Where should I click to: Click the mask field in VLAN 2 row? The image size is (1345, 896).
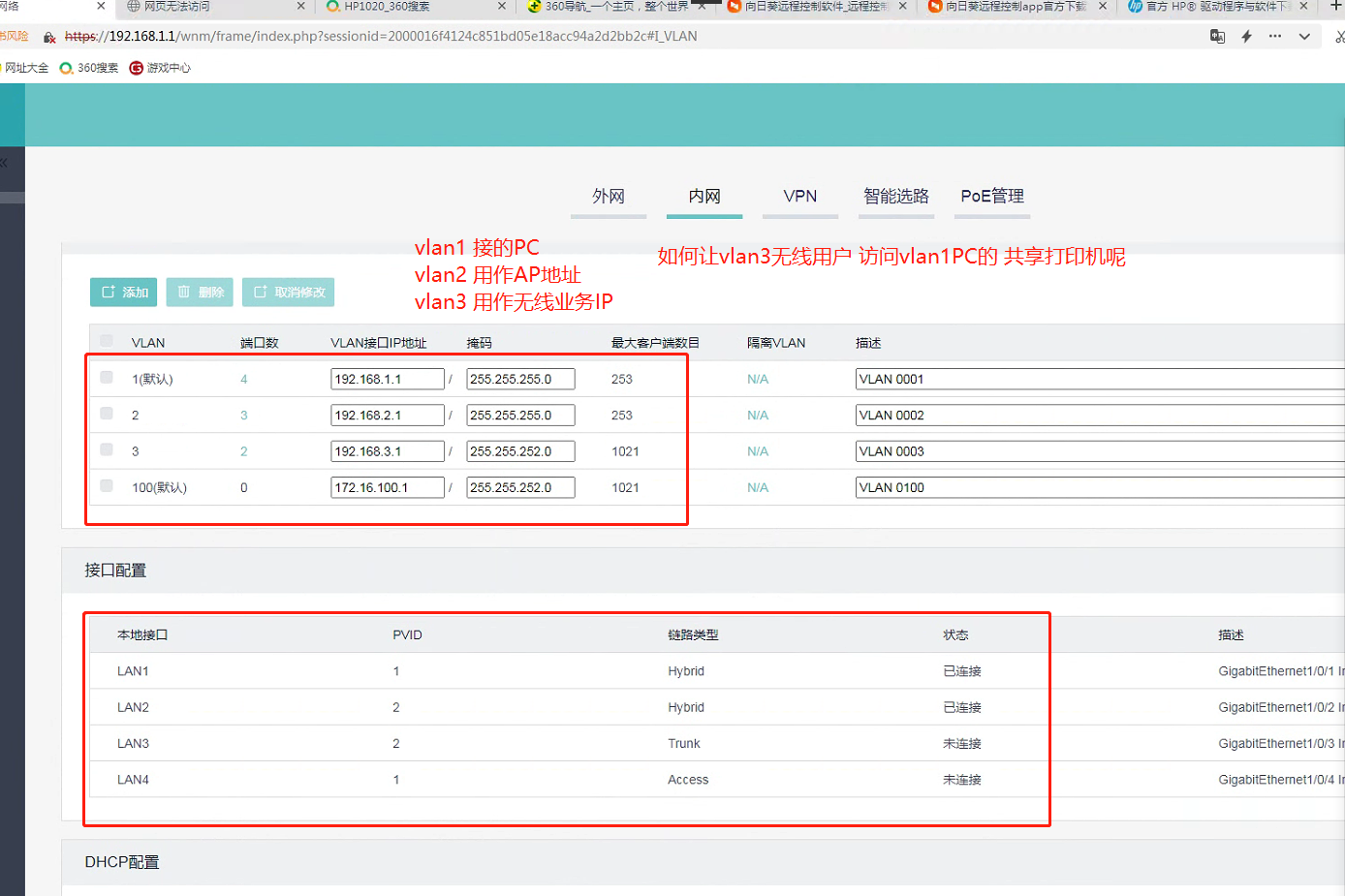click(x=520, y=416)
